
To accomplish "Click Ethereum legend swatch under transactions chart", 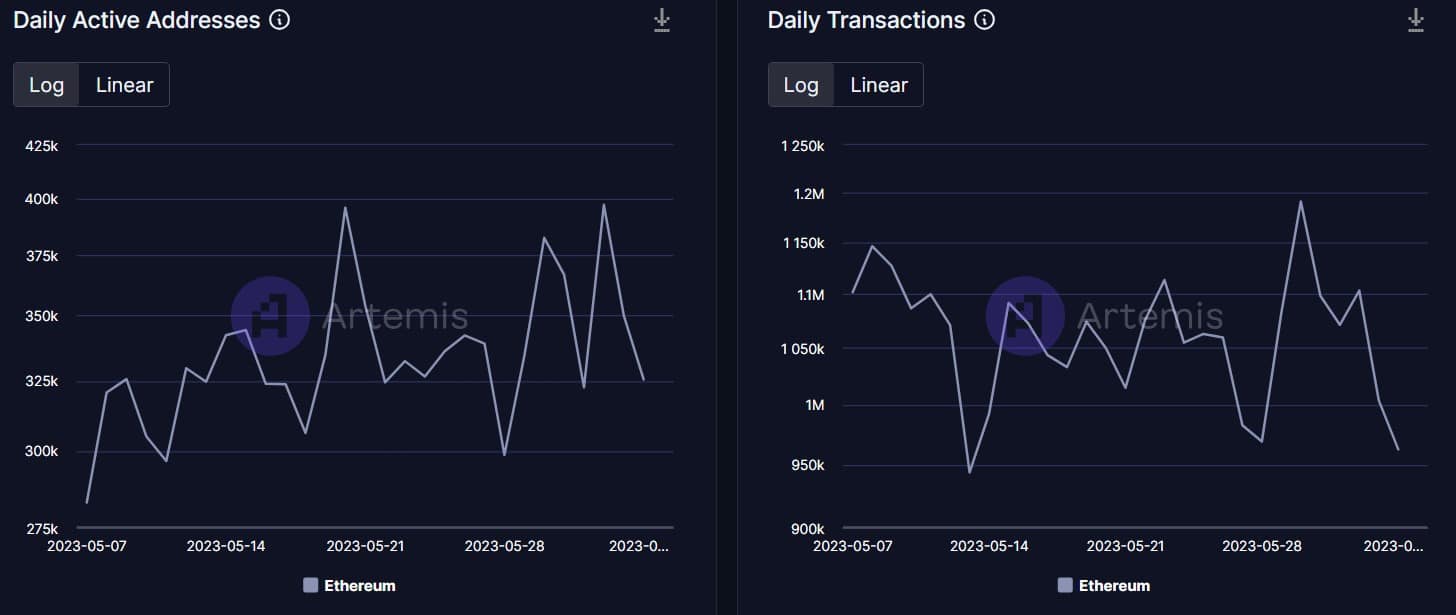I will [1064, 585].
